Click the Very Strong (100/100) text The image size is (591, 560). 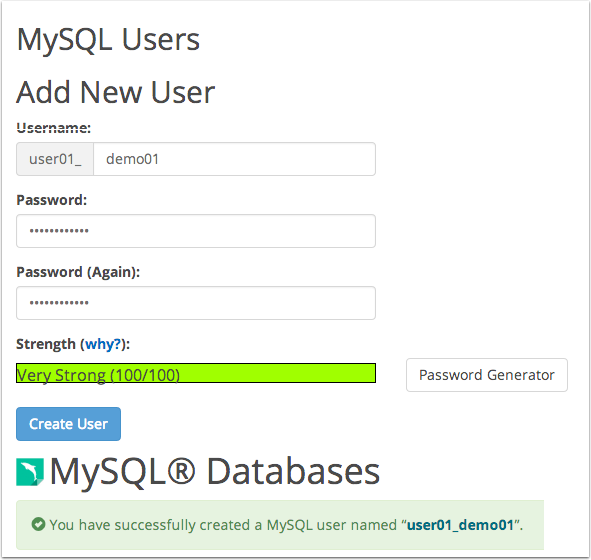(98, 375)
